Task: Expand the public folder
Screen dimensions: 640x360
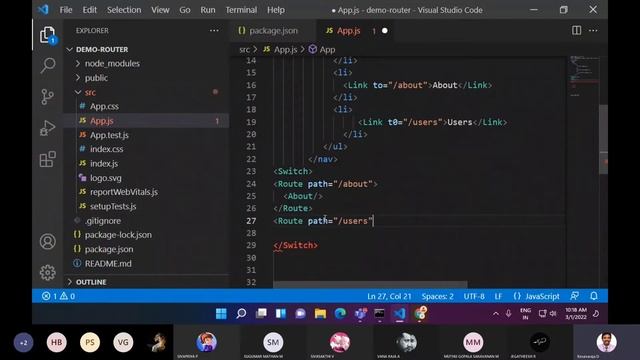Action: 96,78
